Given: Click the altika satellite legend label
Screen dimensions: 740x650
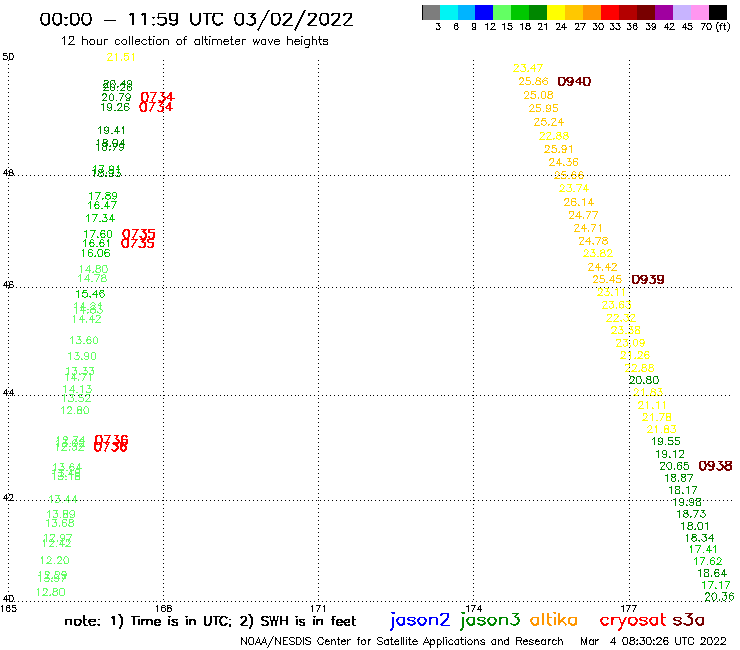Looking at the screenshot, I should (554, 619).
